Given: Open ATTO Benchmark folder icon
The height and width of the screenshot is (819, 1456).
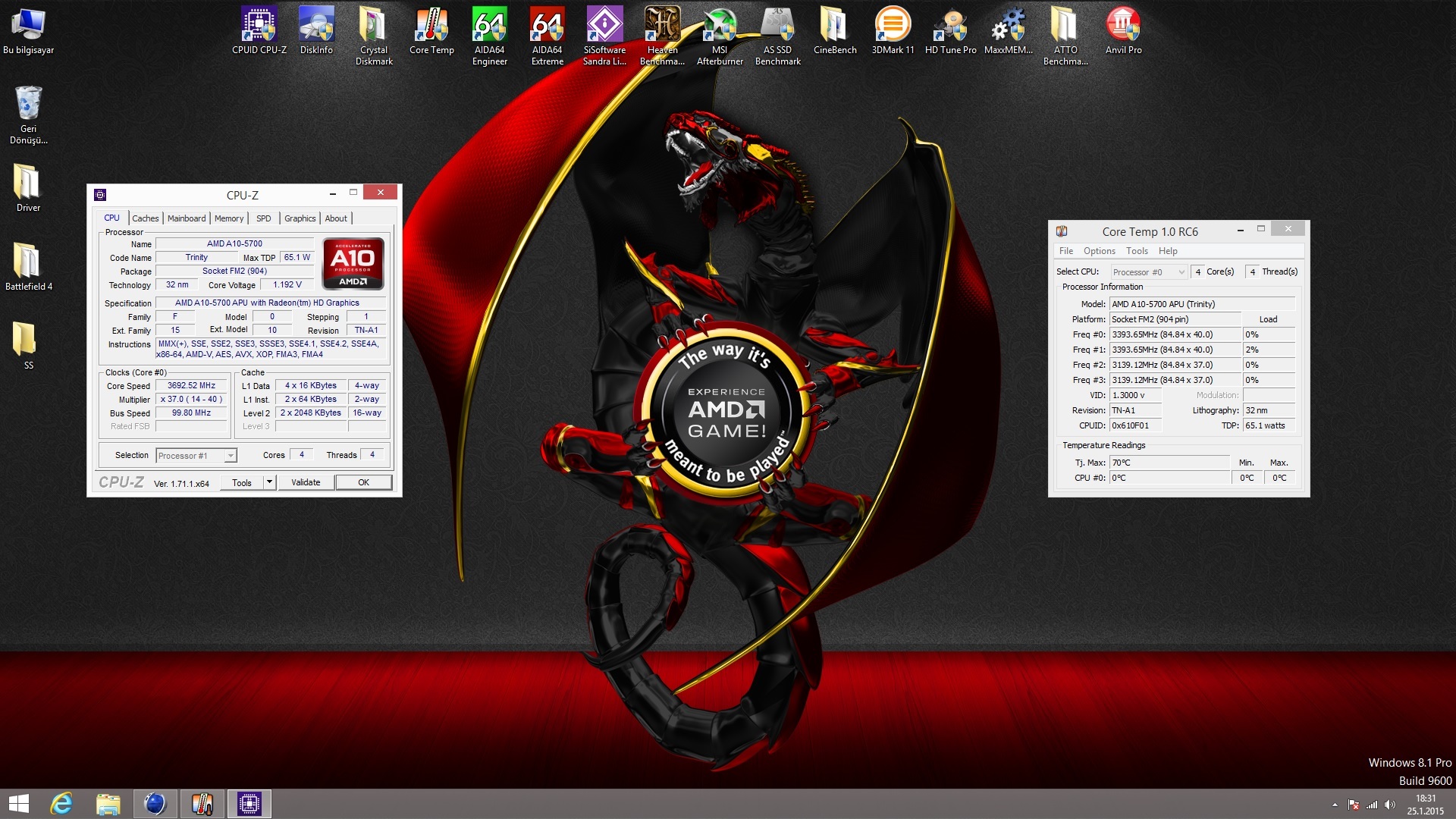Looking at the screenshot, I should coord(1065,36).
